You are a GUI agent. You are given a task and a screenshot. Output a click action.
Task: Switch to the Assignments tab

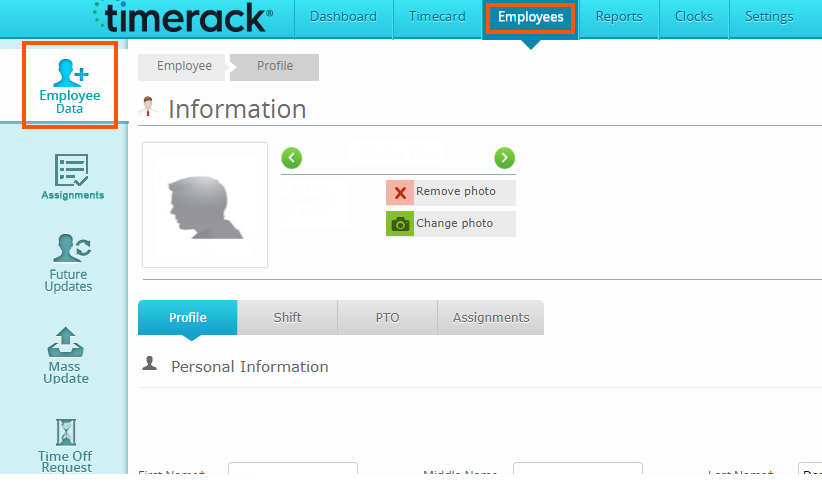pos(491,317)
